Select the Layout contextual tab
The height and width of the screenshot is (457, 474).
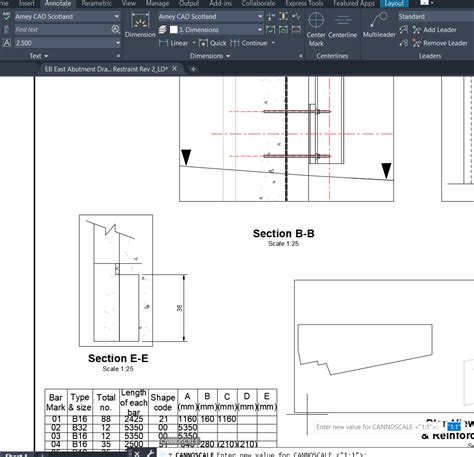pyautogui.click(x=394, y=3)
